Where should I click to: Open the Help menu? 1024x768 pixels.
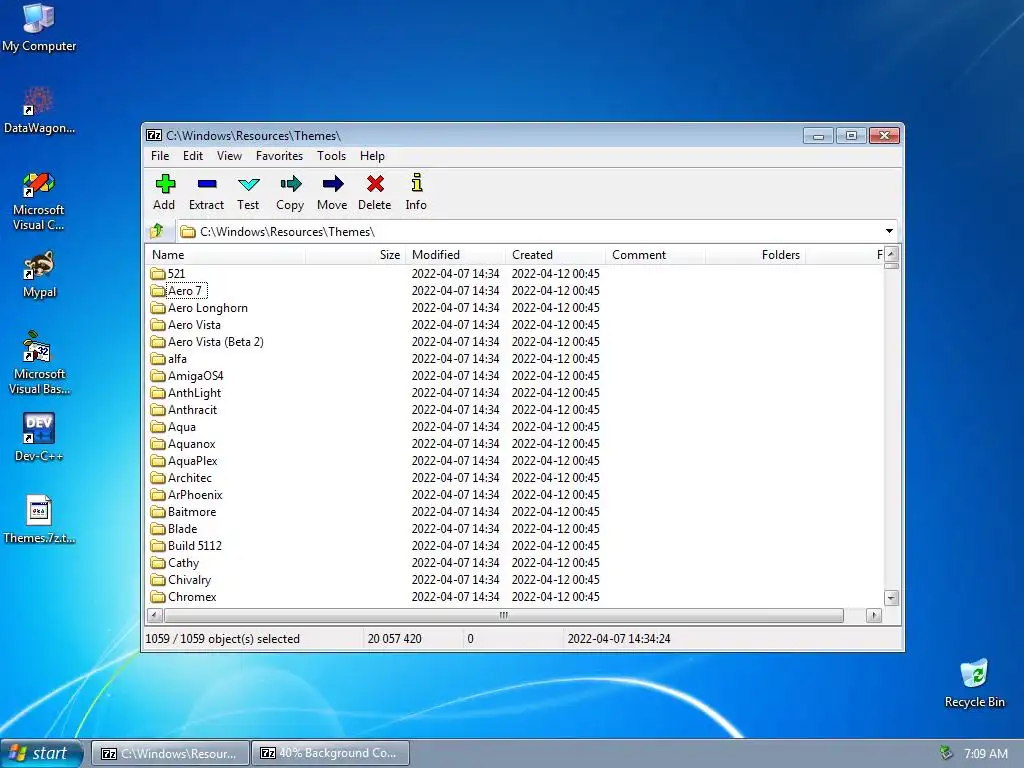372,156
